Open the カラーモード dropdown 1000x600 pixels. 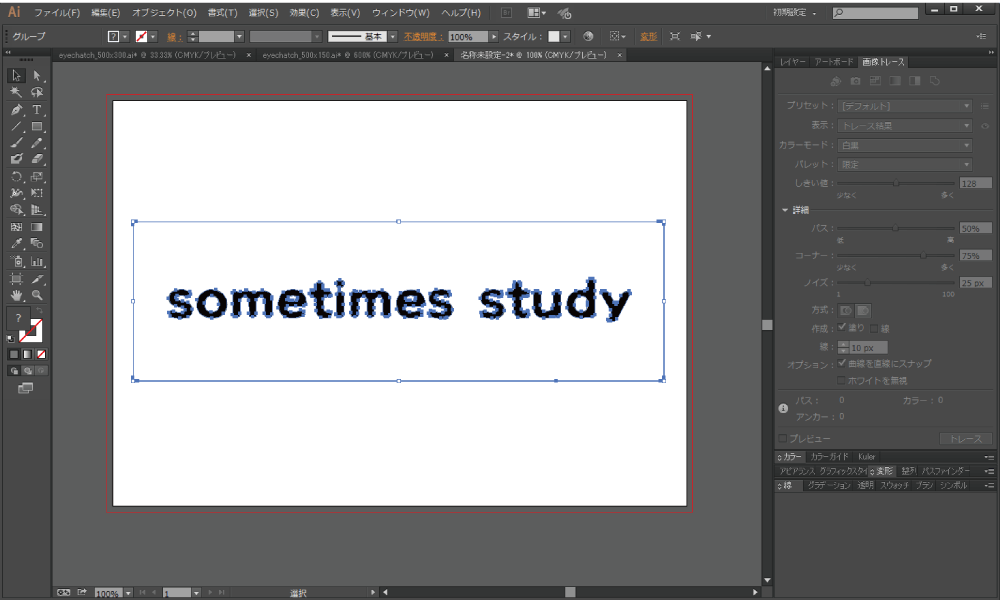(905, 145)
